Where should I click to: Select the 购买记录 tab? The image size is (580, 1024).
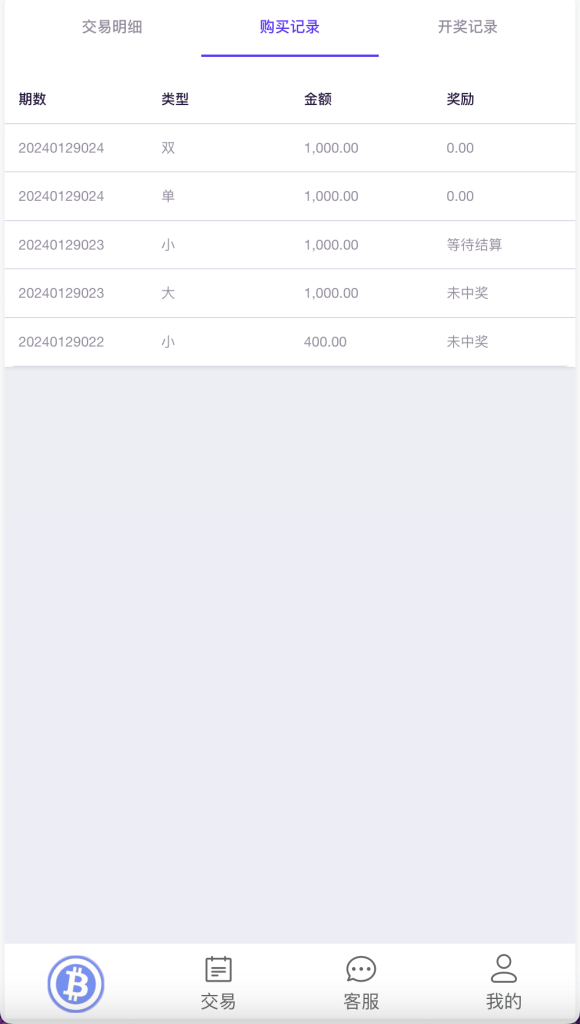[x=290, y=28]
